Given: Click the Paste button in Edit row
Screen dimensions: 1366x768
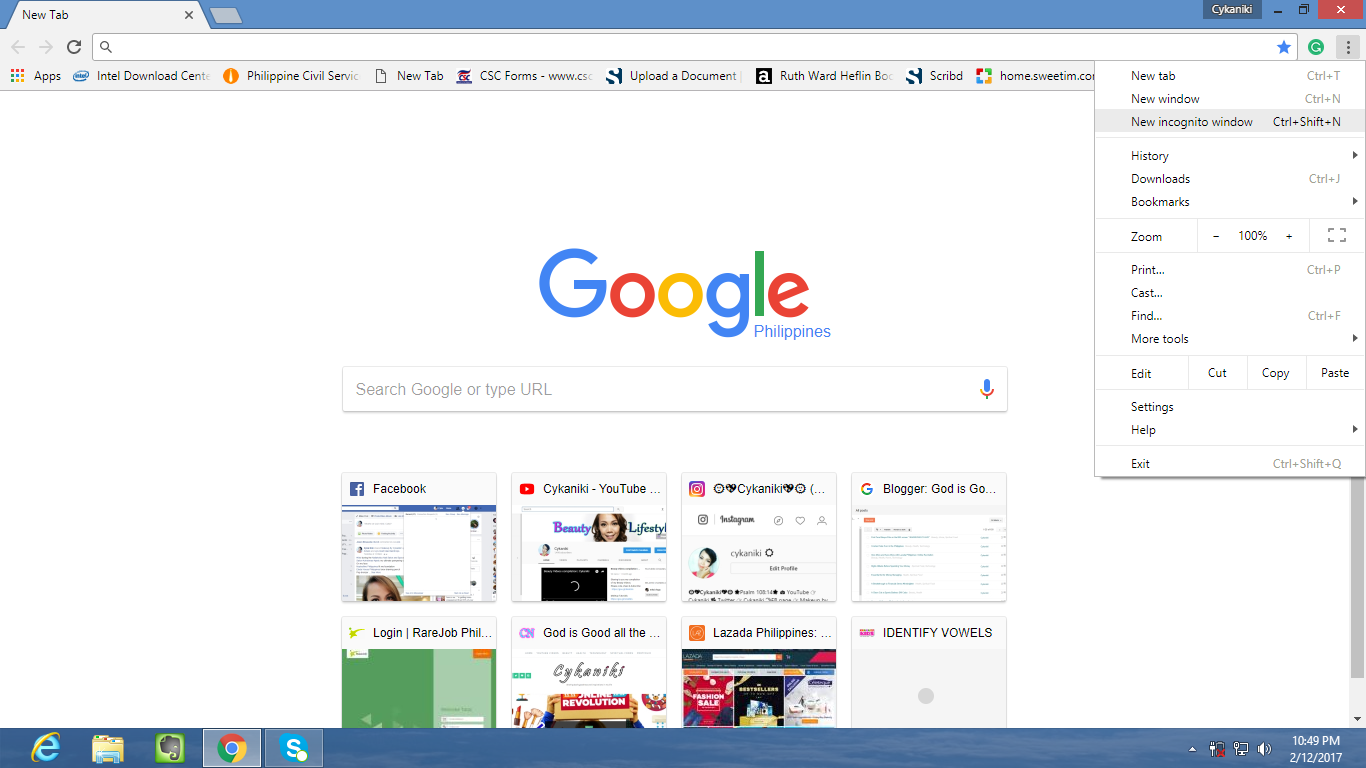Looking at the screenshot, I should click(1335, 373).
